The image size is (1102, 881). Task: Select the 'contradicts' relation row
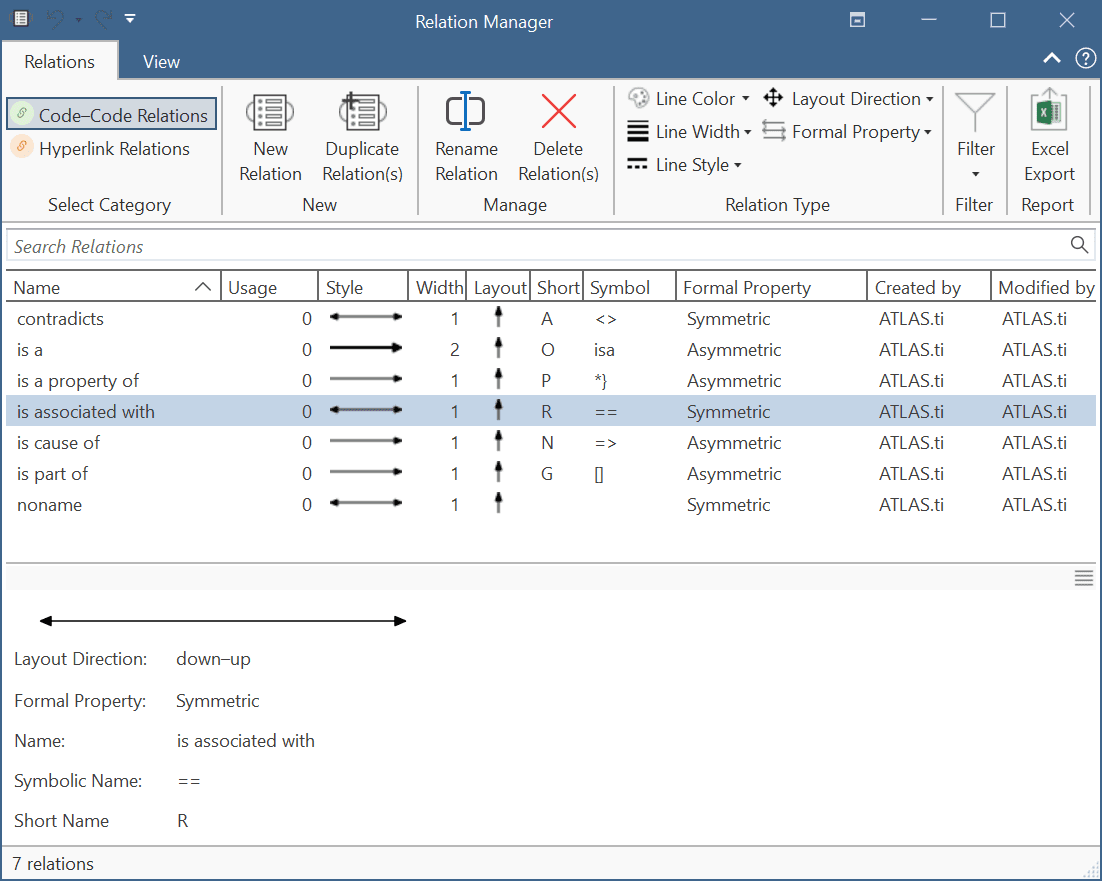(x=551, y=318)
